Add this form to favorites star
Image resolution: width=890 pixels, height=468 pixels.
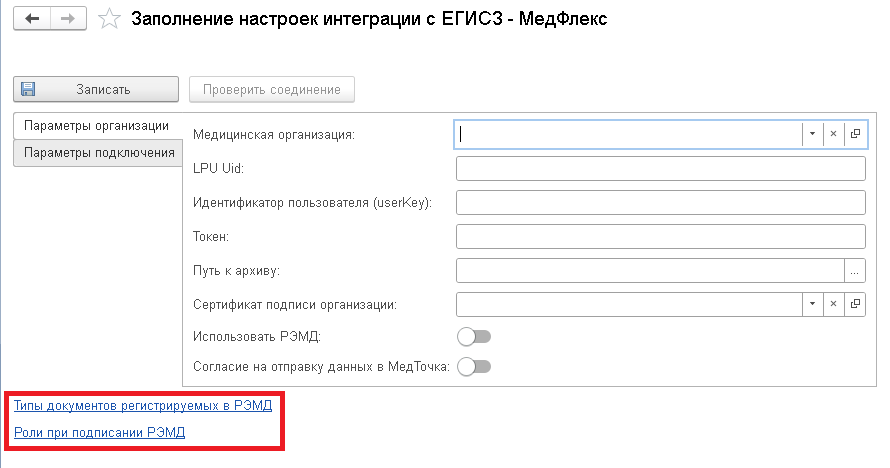[x=112, y=19]
